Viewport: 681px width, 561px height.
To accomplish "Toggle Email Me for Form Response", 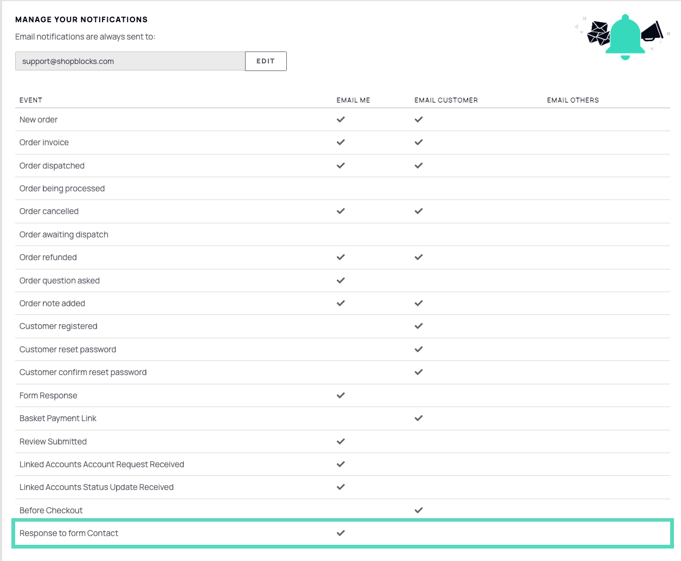I will (341, 395).
